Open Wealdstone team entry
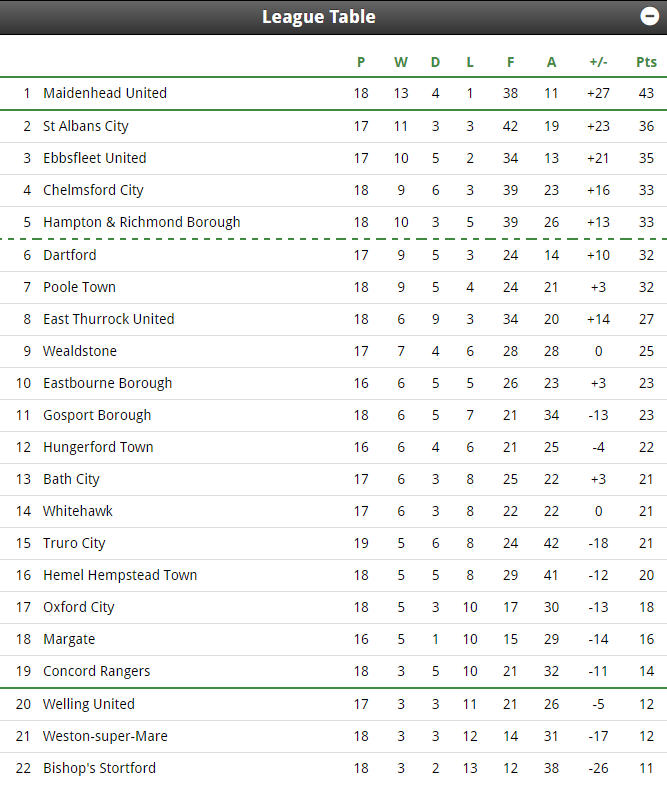 [80, 351]
